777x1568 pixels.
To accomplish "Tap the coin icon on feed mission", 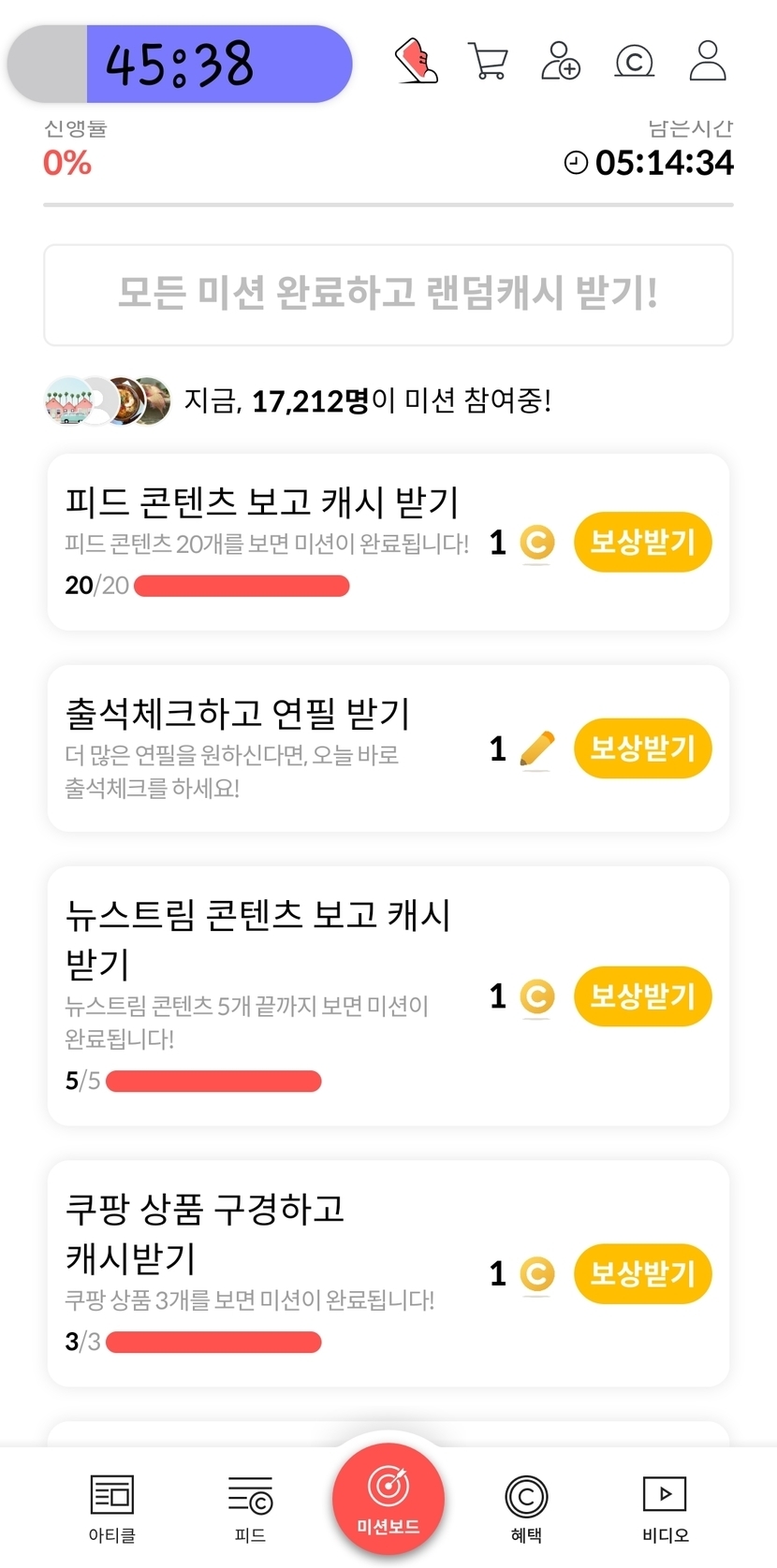I will (536, 543).
